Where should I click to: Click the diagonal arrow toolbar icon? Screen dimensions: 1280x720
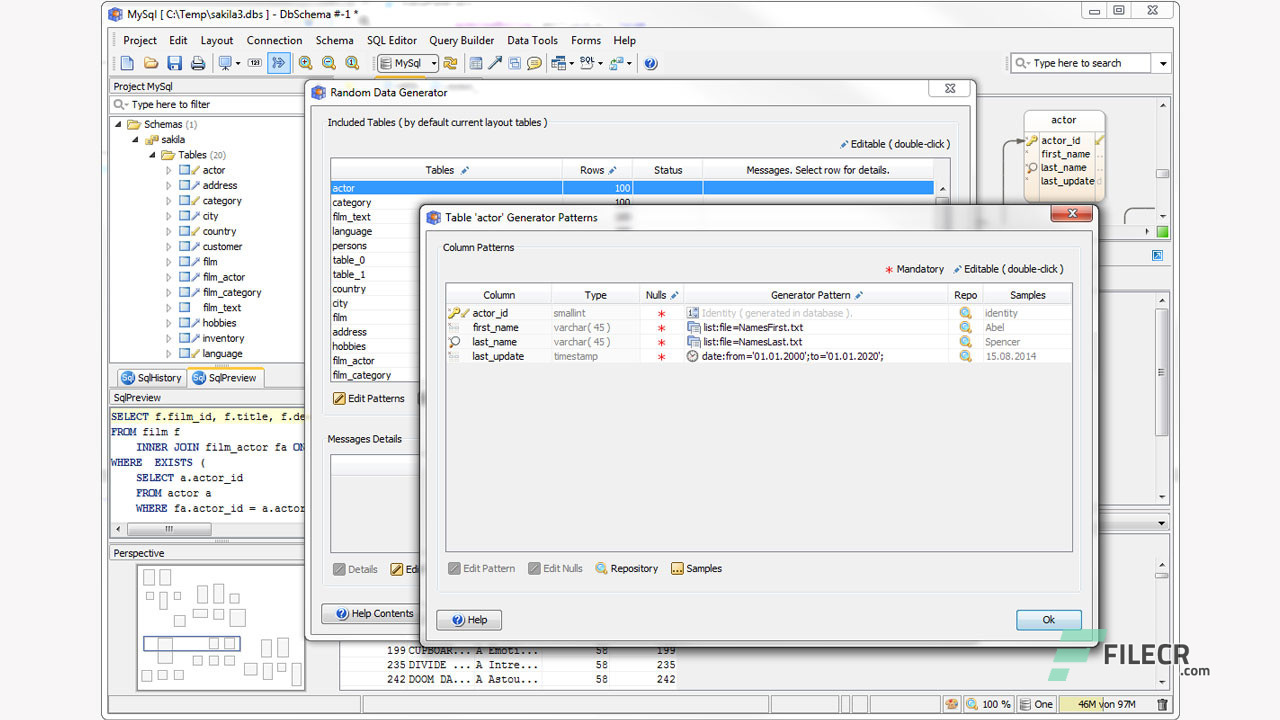494,63
